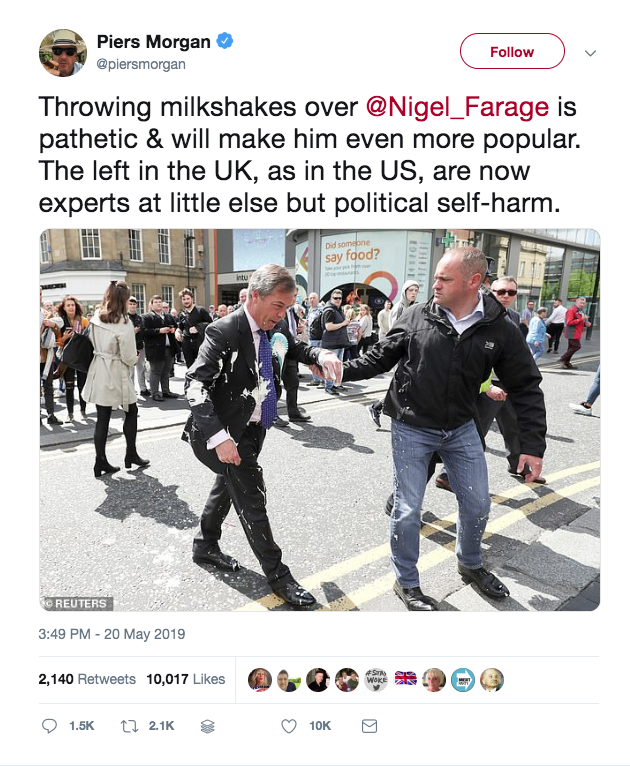Screen dimensions: 630x766
Task: Open the attached milkshake photo
Action: click(x=320, y=420)
